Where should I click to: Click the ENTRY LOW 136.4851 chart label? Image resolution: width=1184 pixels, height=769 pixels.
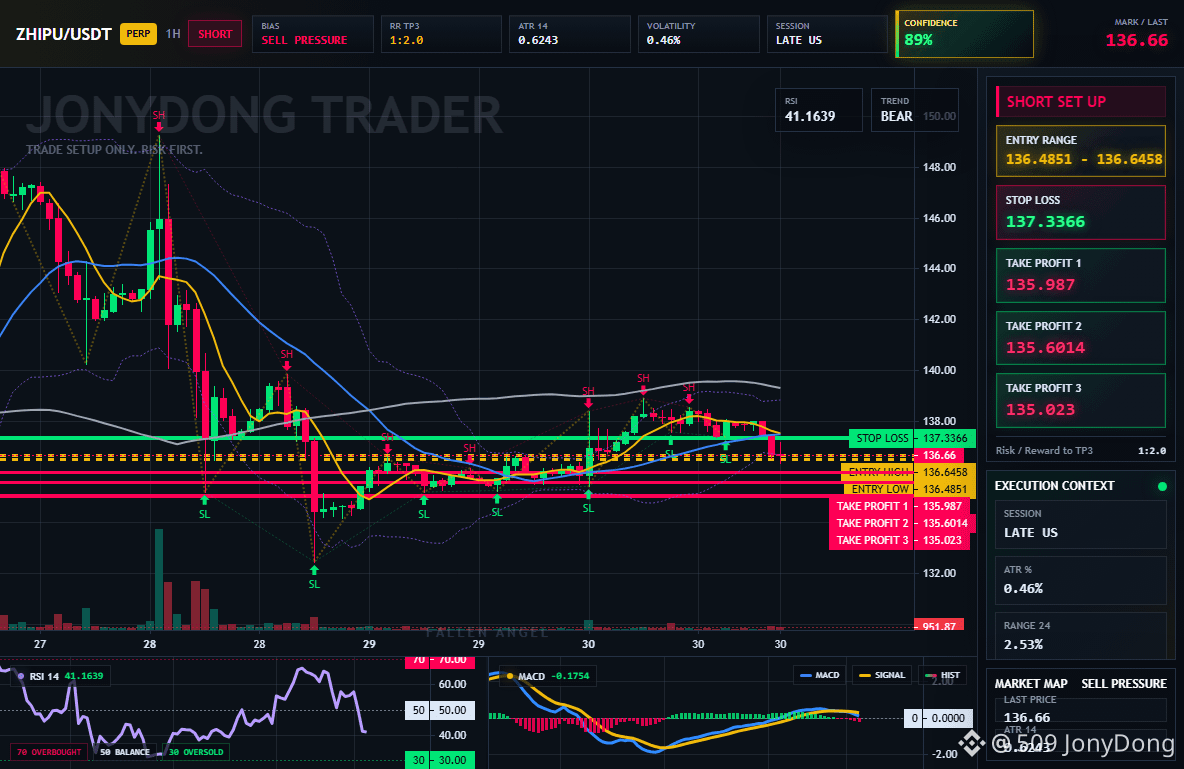pyautogui.click(x=908, y=489)
